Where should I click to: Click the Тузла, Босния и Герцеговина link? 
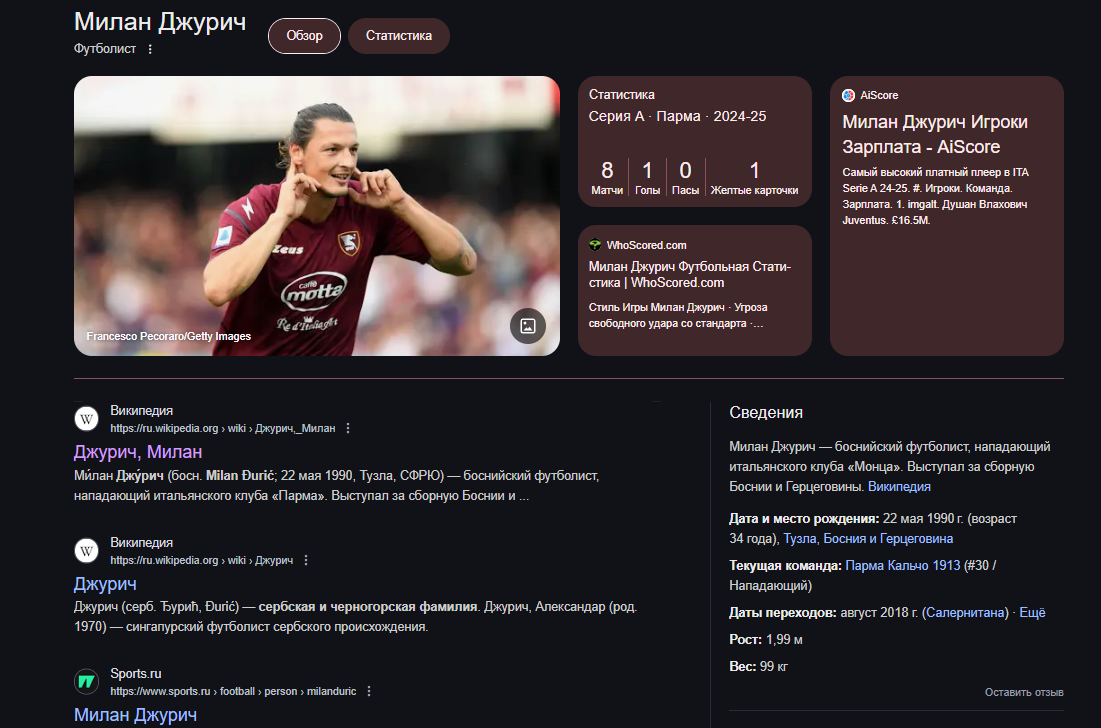click(x=868, y=538)
